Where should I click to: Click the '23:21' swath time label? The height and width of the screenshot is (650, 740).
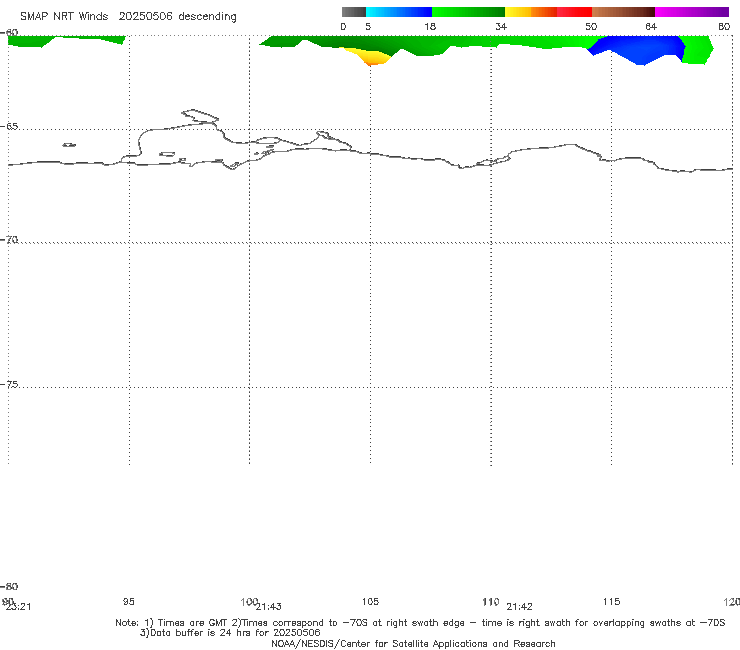18,607
